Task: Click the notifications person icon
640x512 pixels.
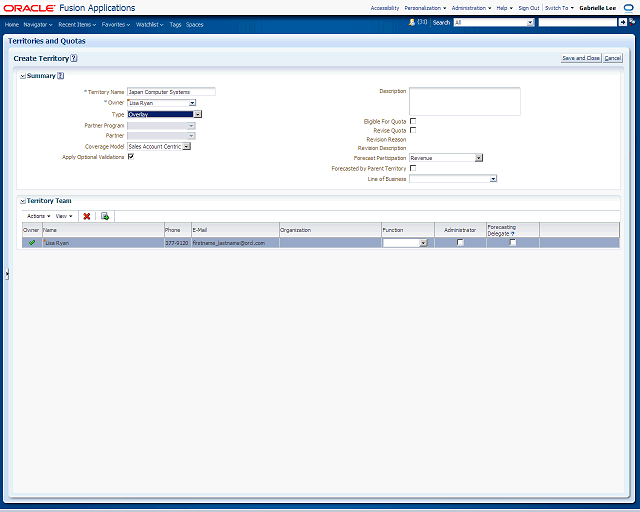Action: [x=412, y=22]
